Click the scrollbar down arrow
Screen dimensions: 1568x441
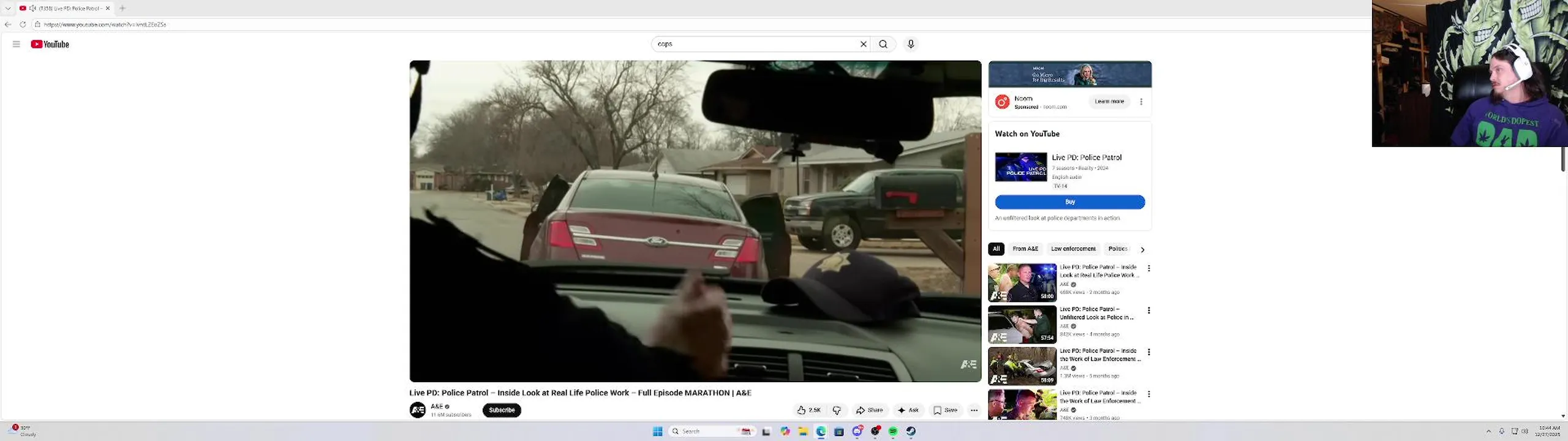(1563, 416)
